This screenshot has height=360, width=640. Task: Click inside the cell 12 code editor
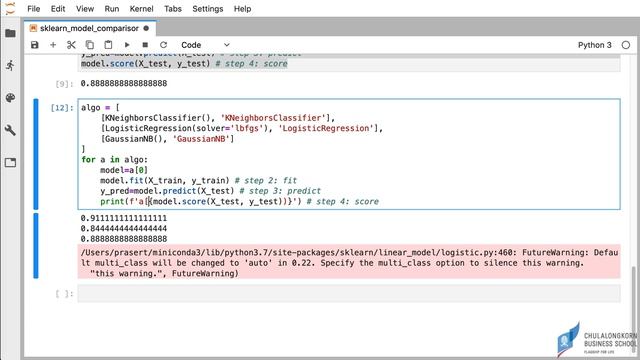click(x=349, y=154)
